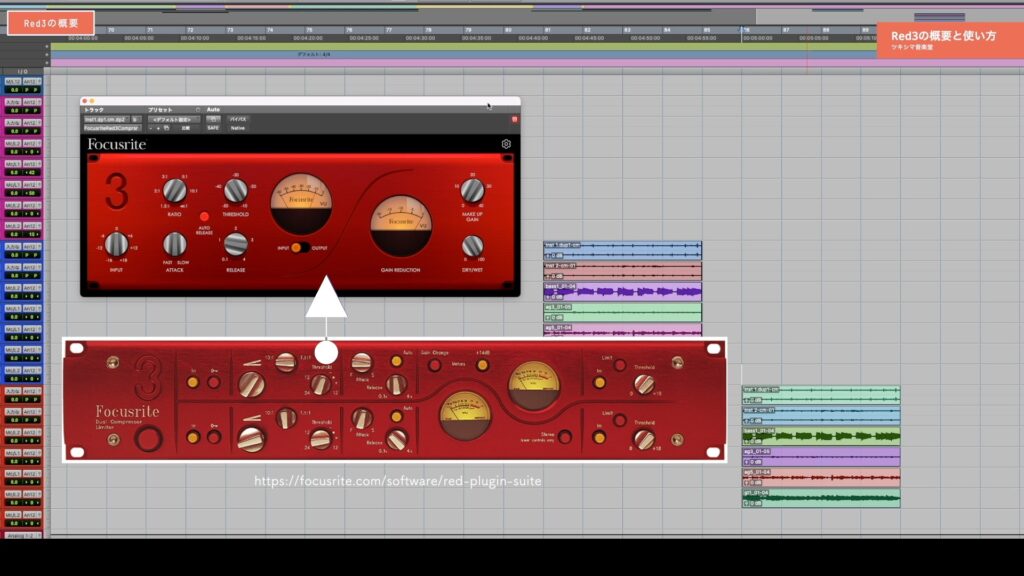Image resolution: width=1024 pixels, height=576 pixels.
Task: Select the blue Inst 1.dup1-cm clip
Action: [x=622, y=250]
